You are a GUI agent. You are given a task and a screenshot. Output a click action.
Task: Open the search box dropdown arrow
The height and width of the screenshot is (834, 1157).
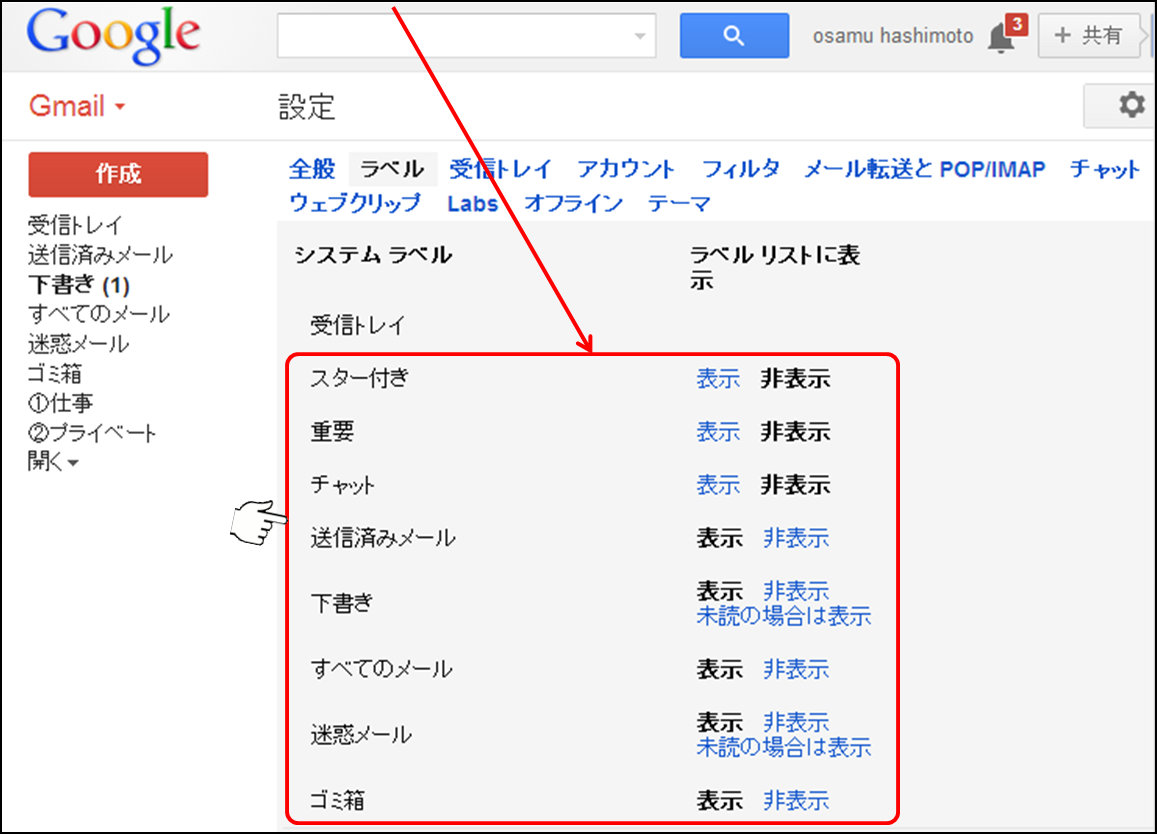click(x=640, y=37)
